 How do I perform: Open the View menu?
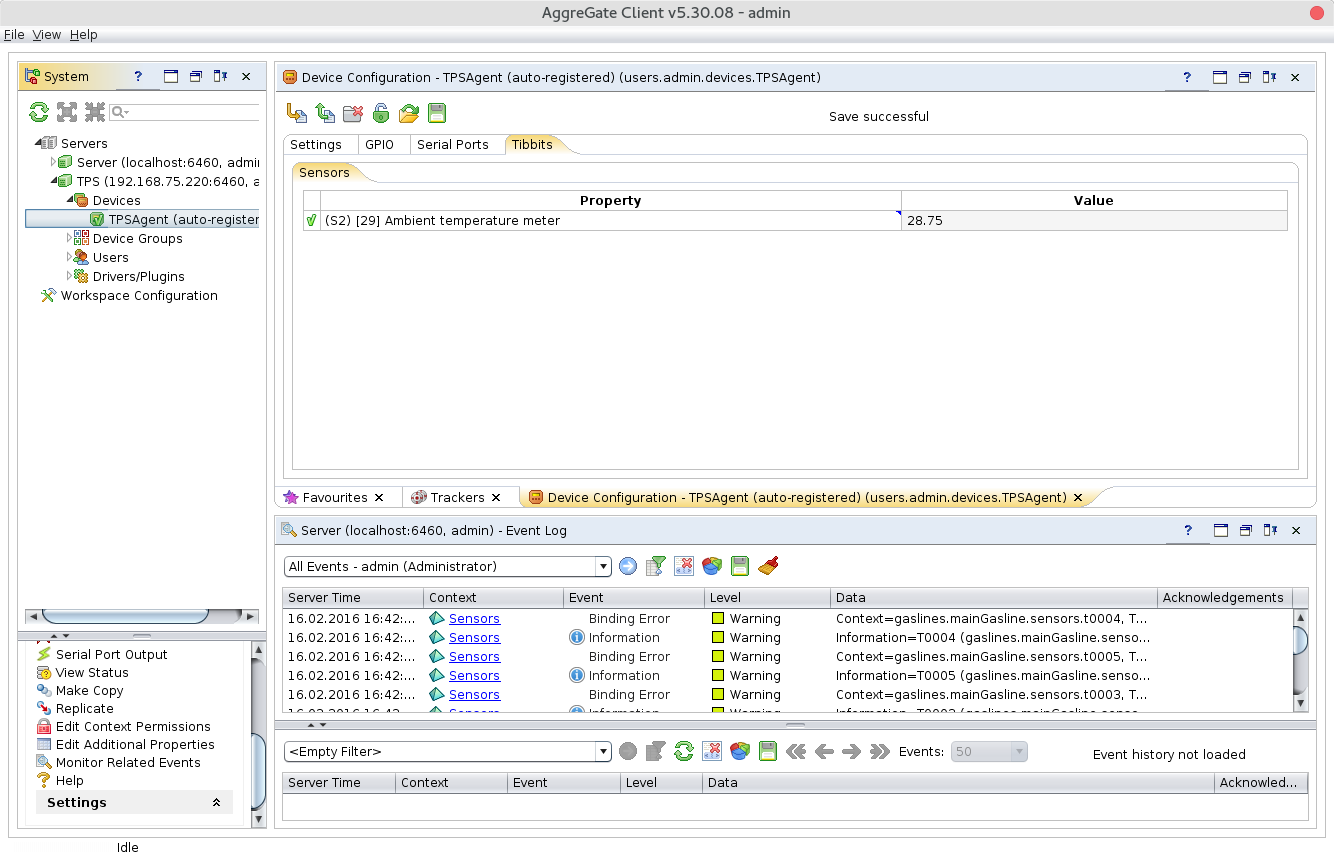(x=47, y=34)
